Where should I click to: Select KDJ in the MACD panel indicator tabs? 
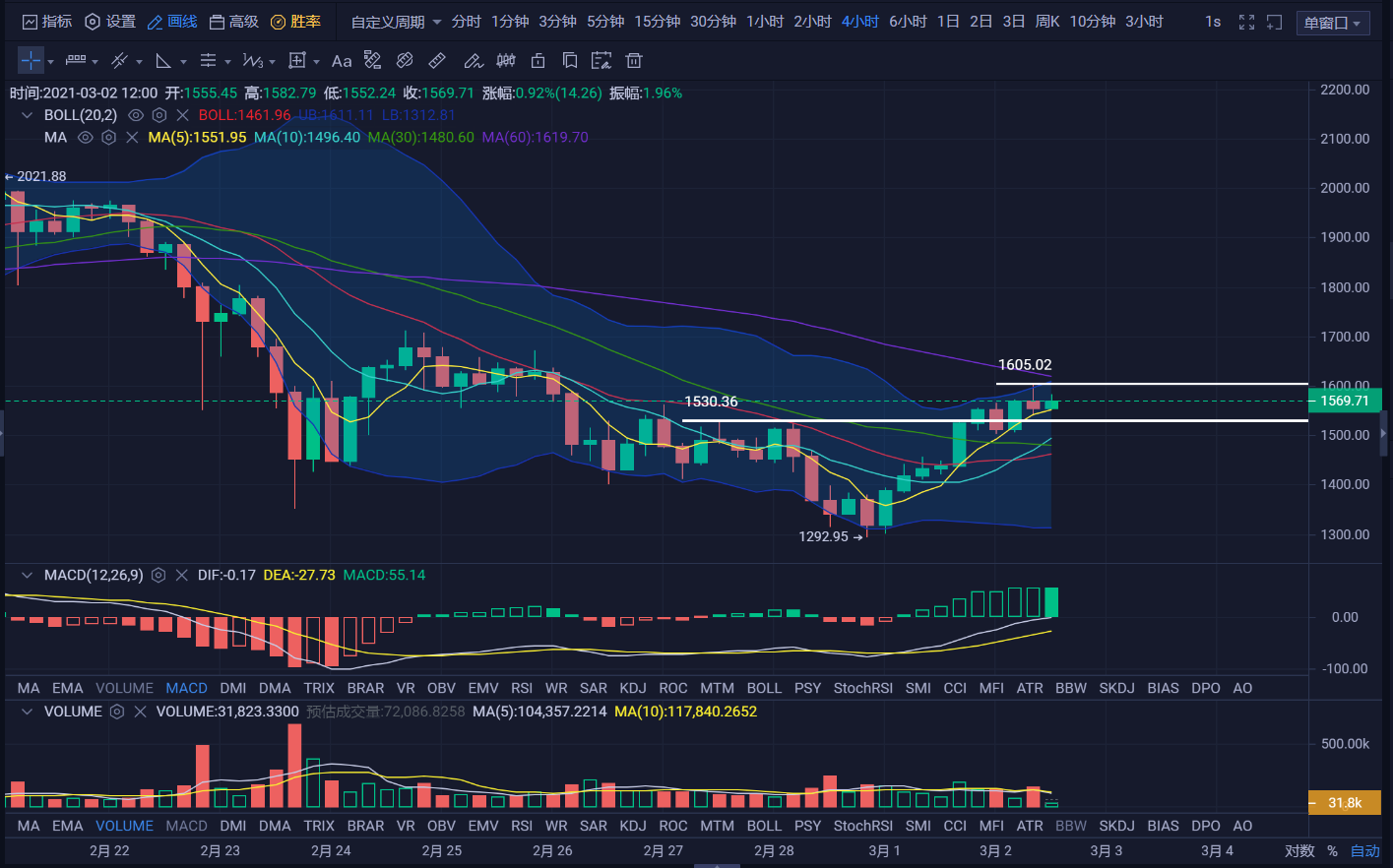point(632,688)
